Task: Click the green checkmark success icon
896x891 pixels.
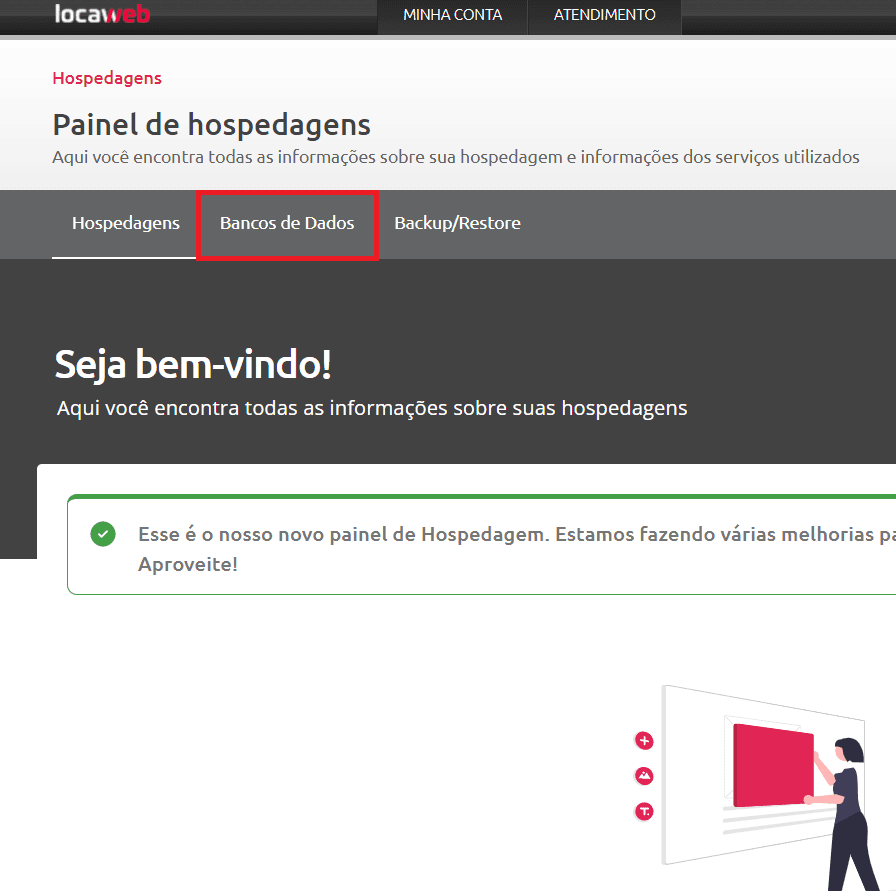Action: pos(102,534)
